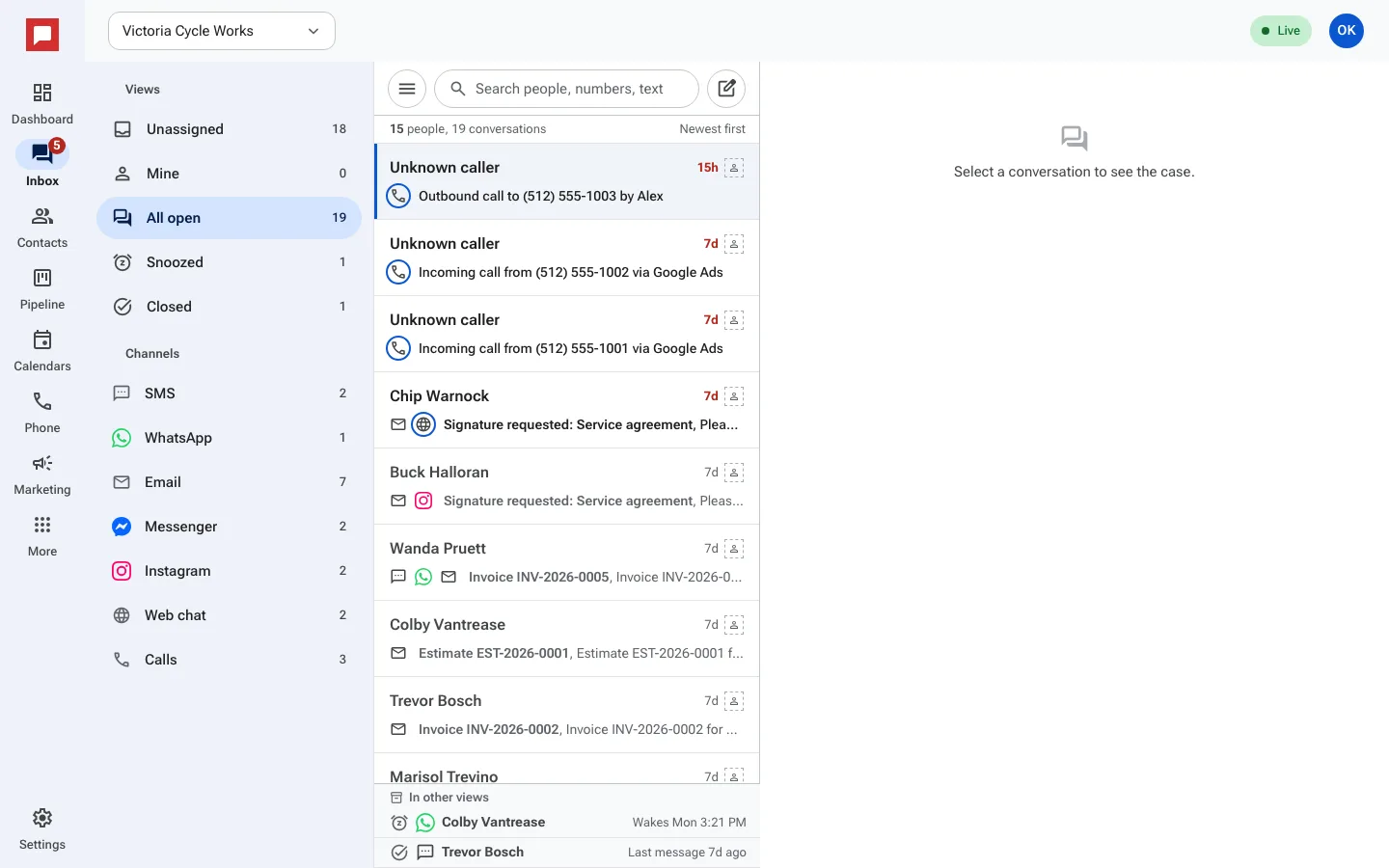Open the Wanda Pruett invoice conversation
This screenshot has height=868, width=1389.
coord(567,562)
